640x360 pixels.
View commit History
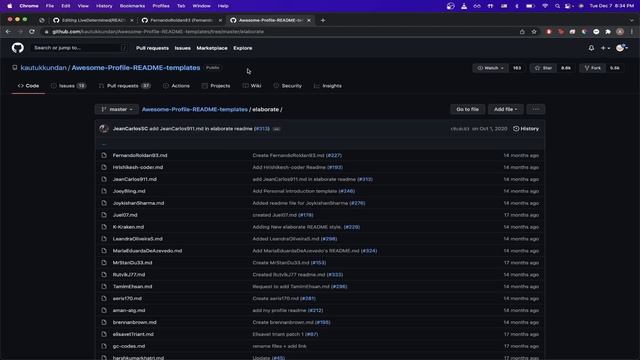click(x=526, y=129)
